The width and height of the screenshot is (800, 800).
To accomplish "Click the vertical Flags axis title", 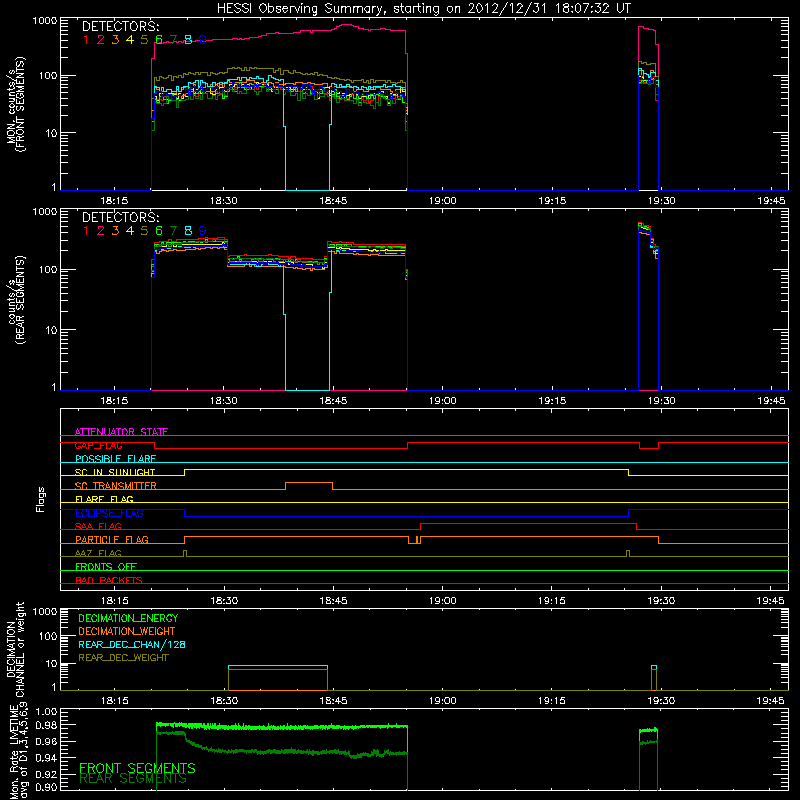I will 41,499.
